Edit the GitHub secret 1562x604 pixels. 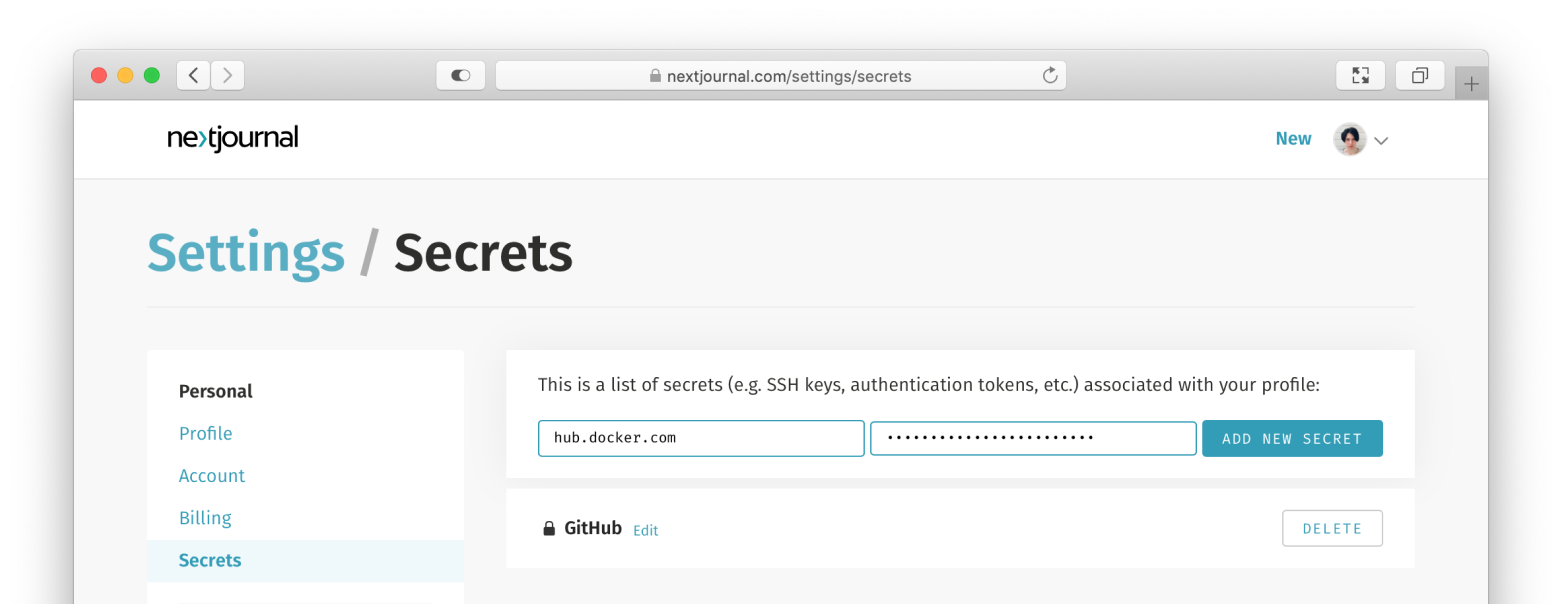[646, 530]
